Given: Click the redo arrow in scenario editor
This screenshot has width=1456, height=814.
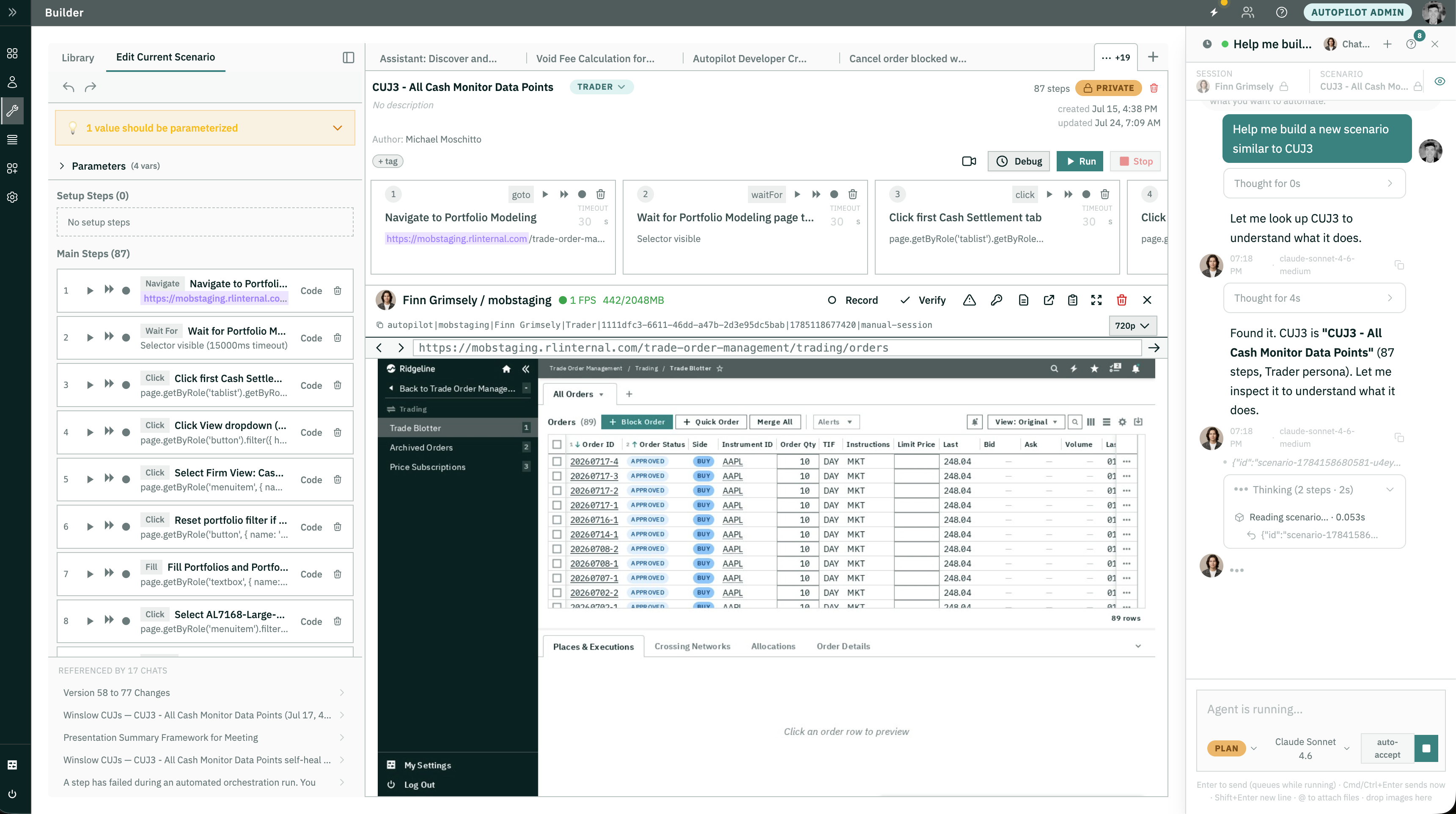Looking at the screenshot, I should tap(91, 87).
